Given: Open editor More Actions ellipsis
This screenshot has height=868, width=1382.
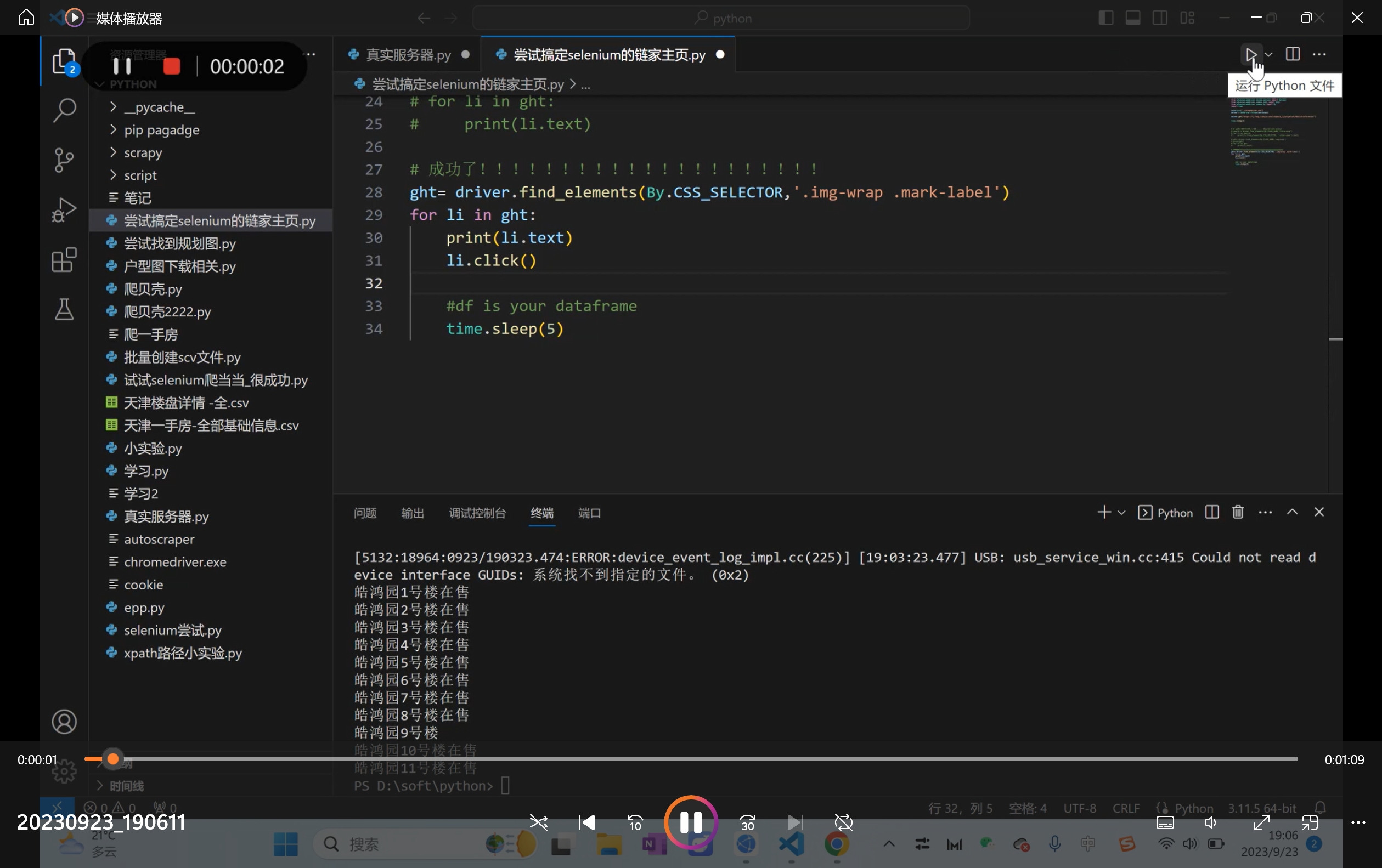Looking at the screenshot, I should tap(1319, 54).
